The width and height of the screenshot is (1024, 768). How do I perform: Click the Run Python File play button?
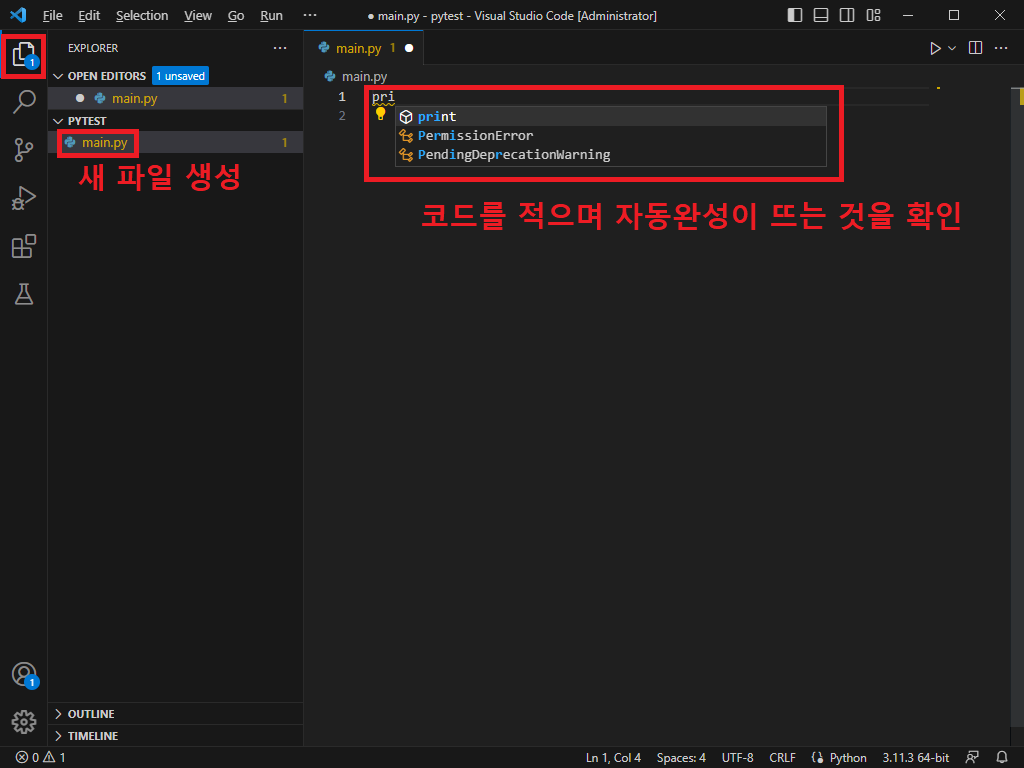(935, 48)
